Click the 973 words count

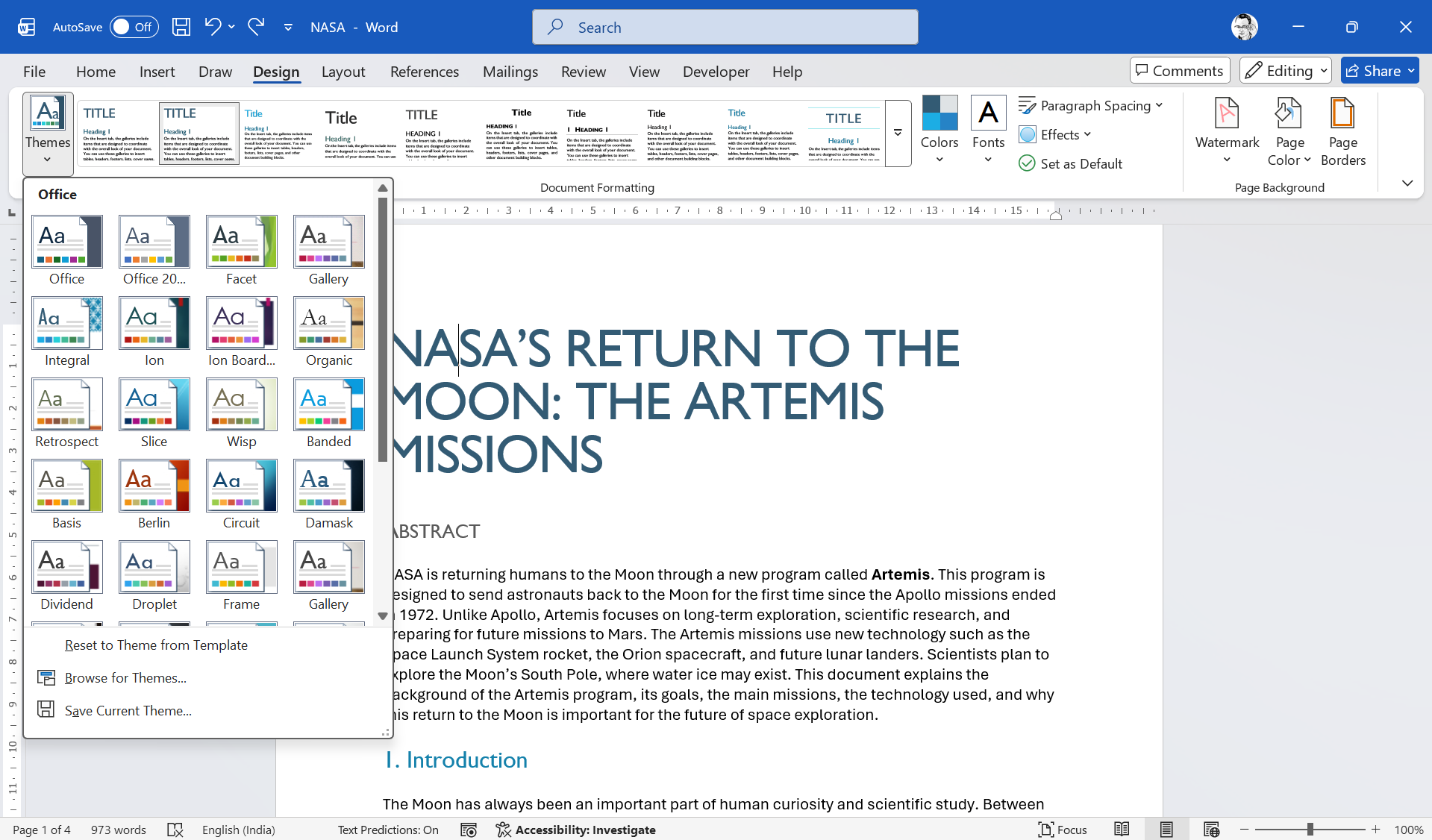coord(119,830)
